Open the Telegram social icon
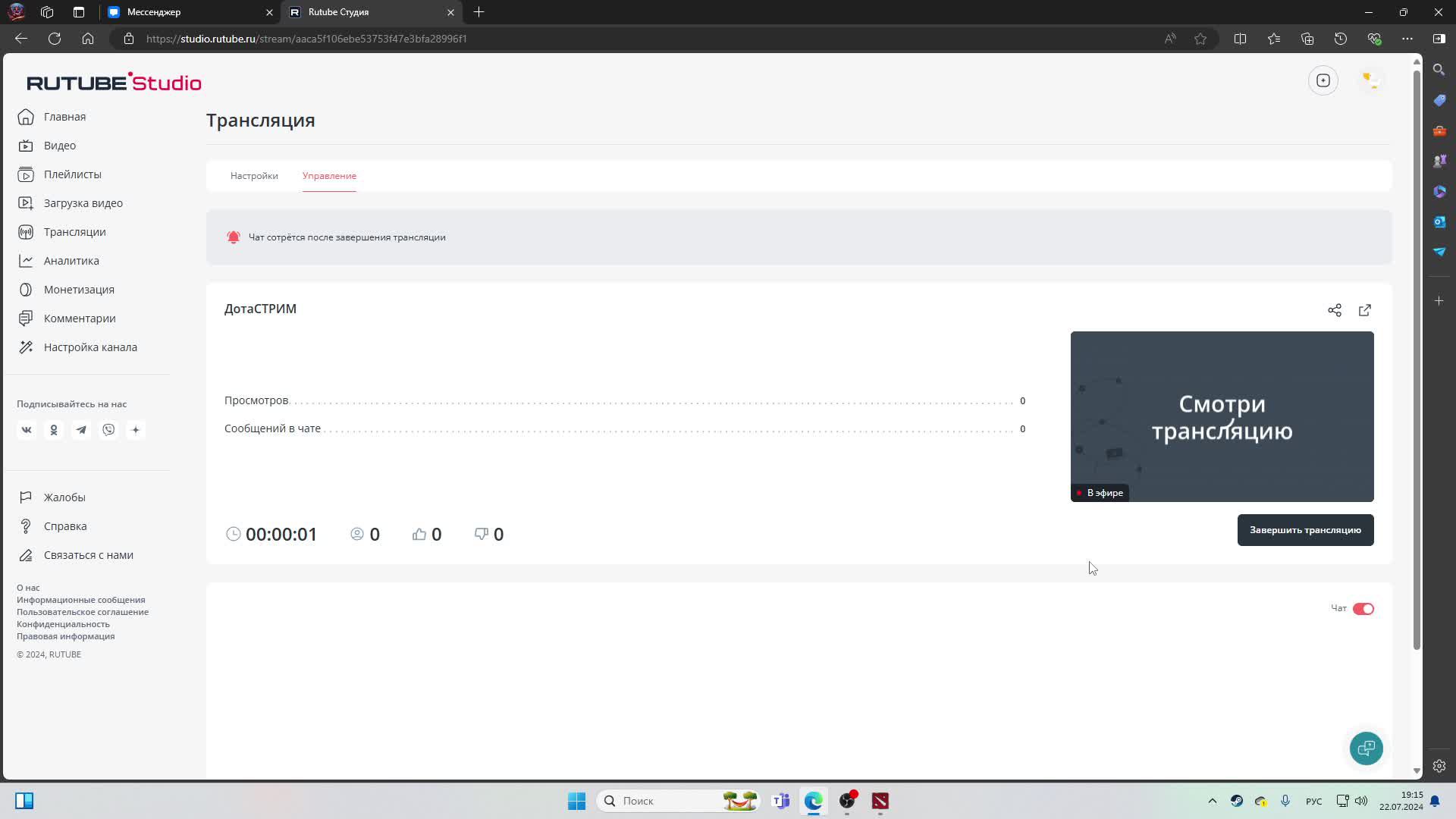 81,430
